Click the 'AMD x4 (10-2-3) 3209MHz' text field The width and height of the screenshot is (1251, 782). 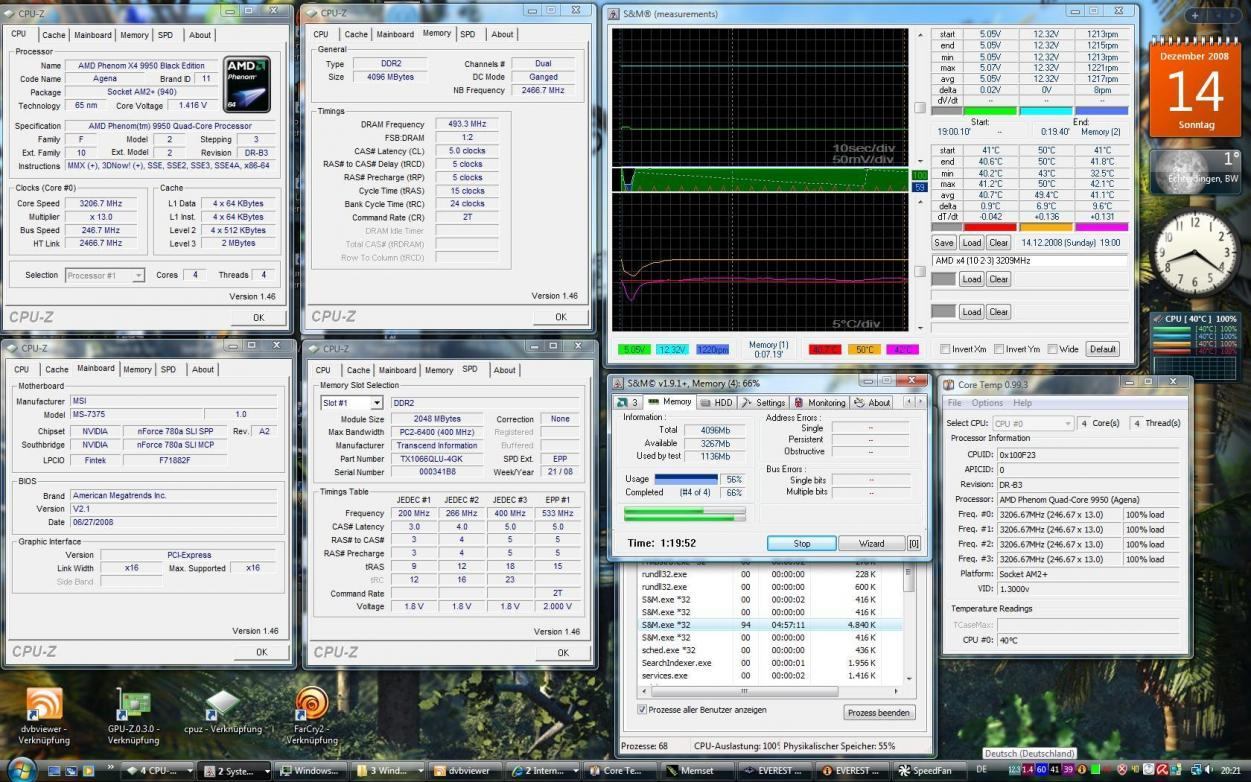tap(1029, 260)
